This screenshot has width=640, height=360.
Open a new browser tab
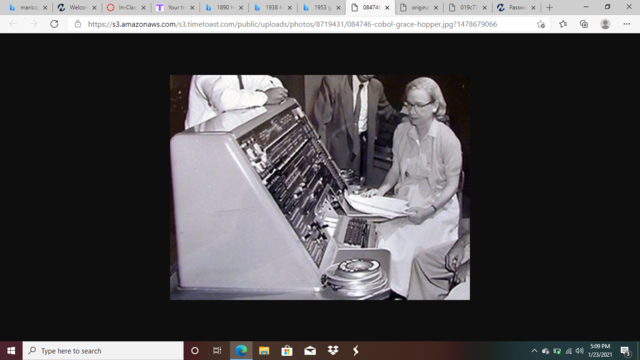tap(549, 7)
